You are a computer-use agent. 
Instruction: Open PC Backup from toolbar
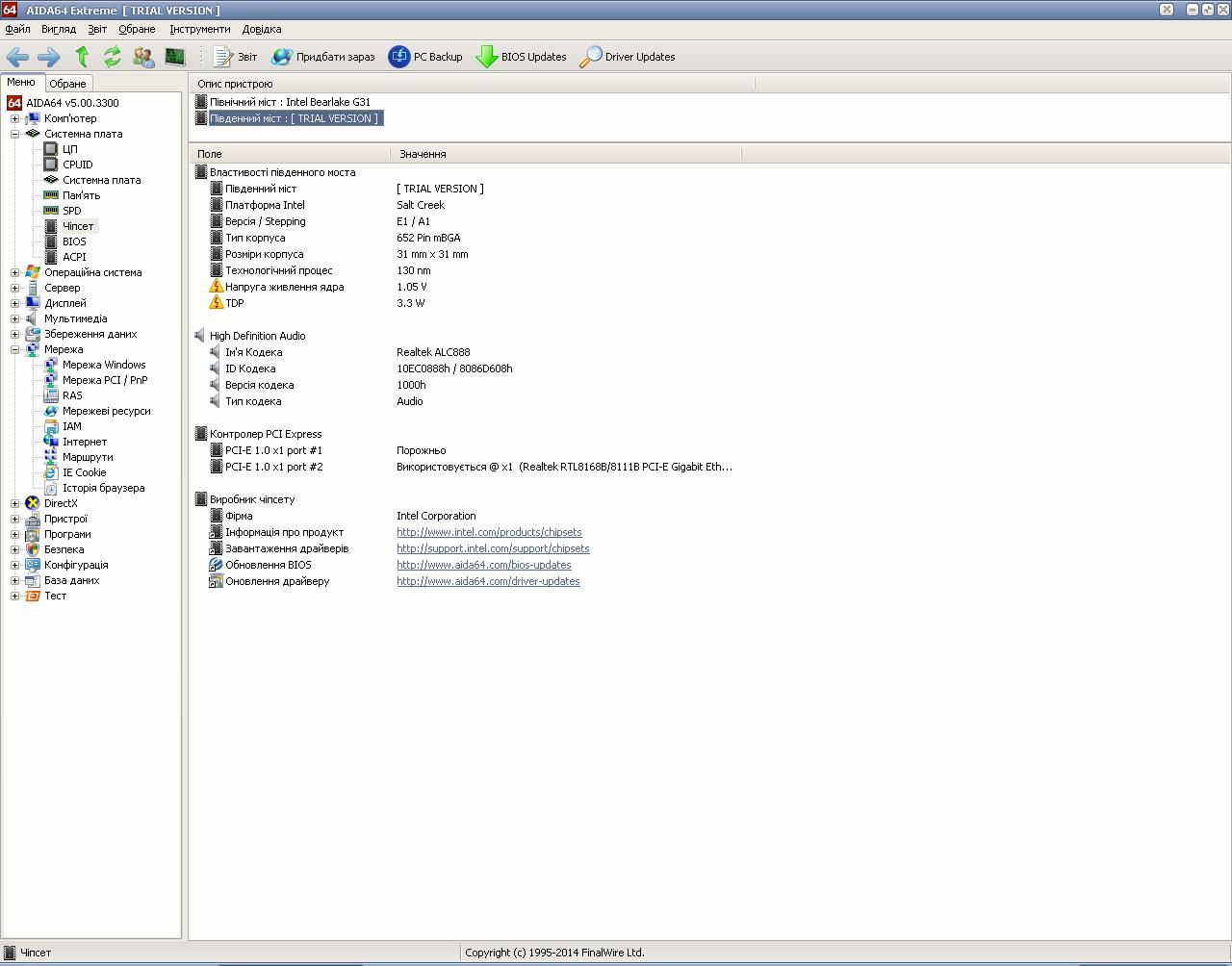click(x=425, y=57)
